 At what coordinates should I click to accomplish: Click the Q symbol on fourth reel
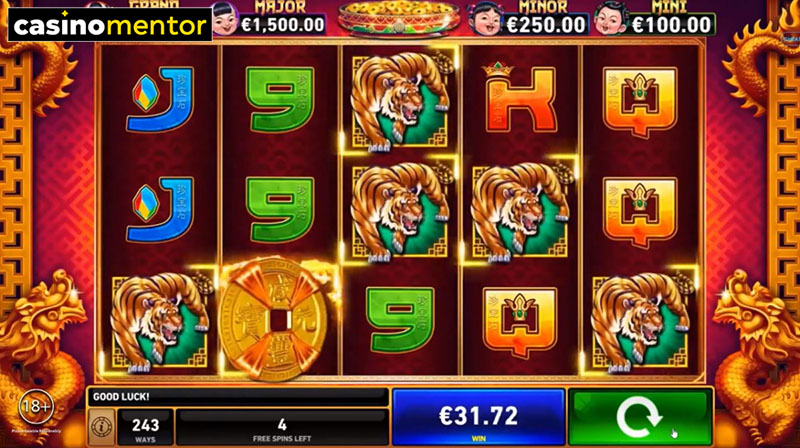click(x=520, y=321)
